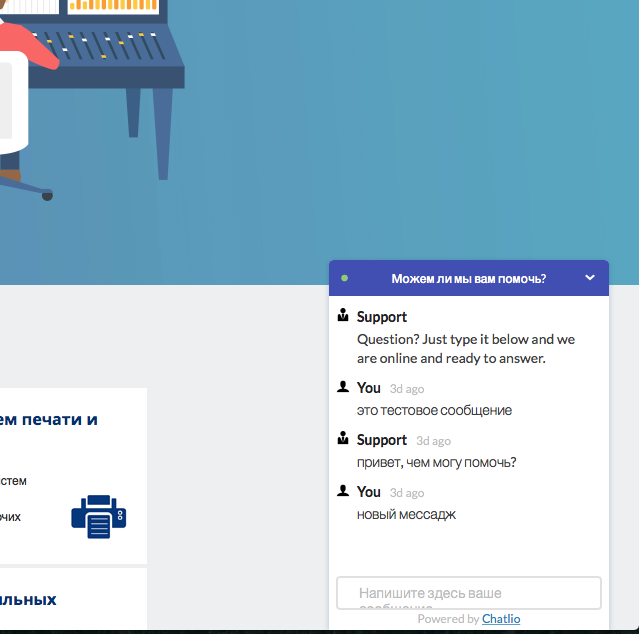Click the '3d ago' timestamp above 'новый мессадж'
Screen dimensions: 639x634
pos(407,493)
